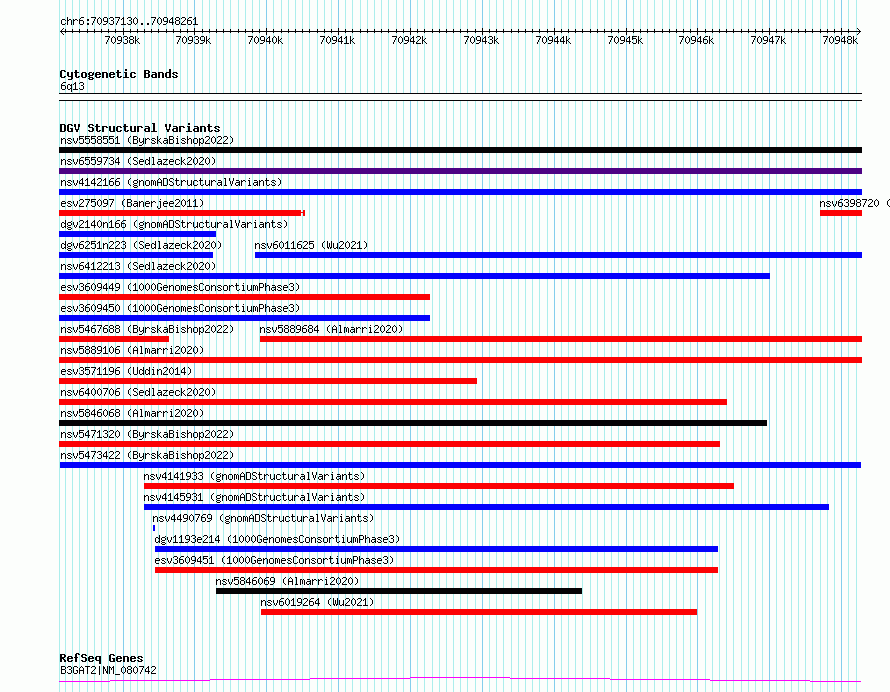
Task: Click the black bar under nsv5846069
Action: pyautogui.click(x=399, y=592)
